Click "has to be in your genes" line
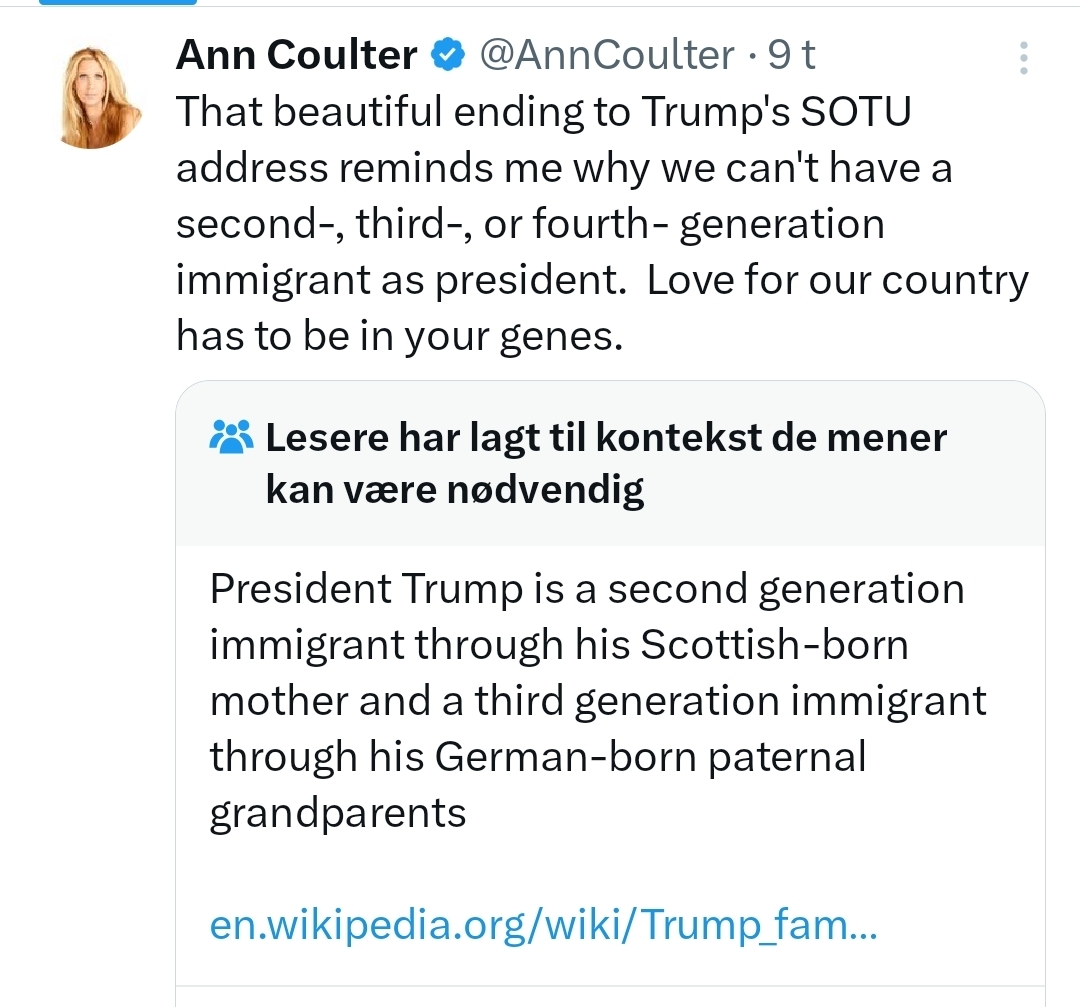This screenshot has width=1080, height=1007. click(400, 336)
